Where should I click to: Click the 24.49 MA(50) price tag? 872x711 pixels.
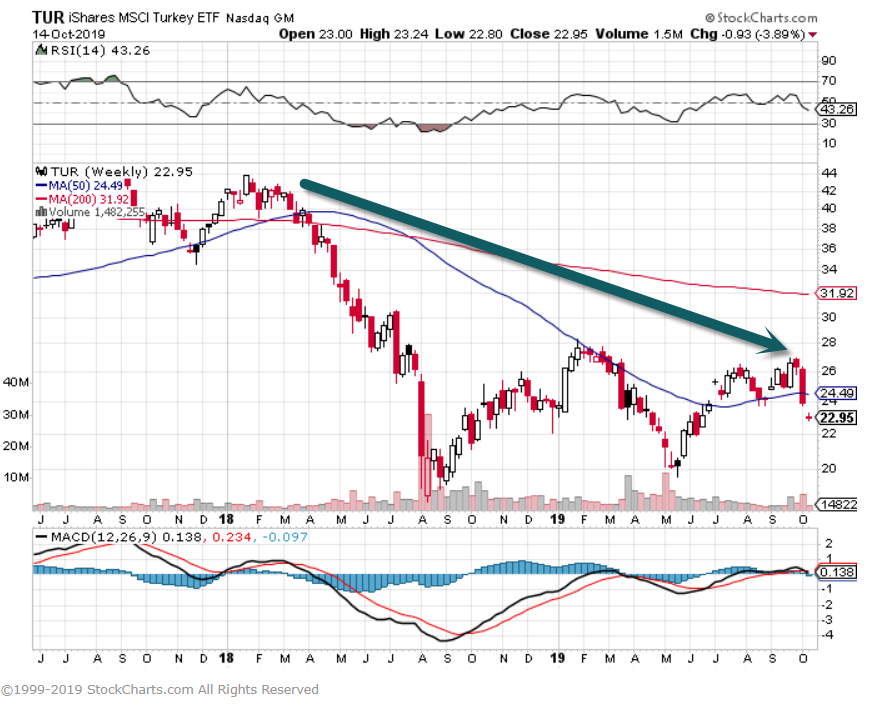(836, 393)
